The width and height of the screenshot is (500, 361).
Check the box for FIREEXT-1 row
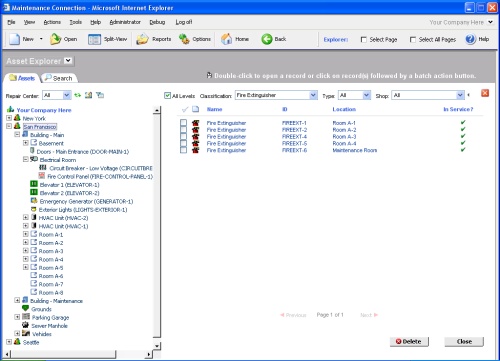pyautogui.click(x=183, y=123)
